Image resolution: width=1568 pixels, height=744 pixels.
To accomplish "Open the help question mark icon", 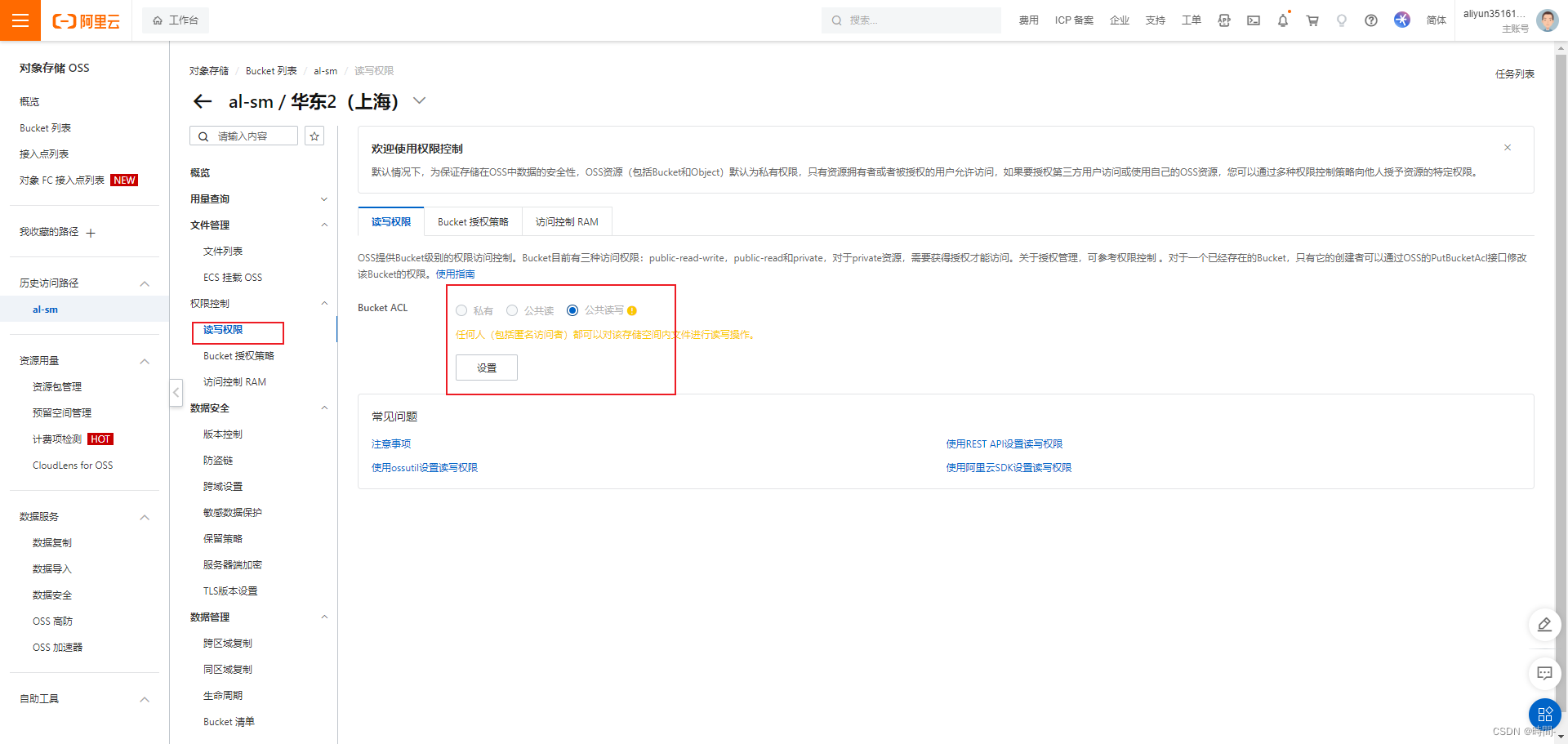I will [1370, 20].
